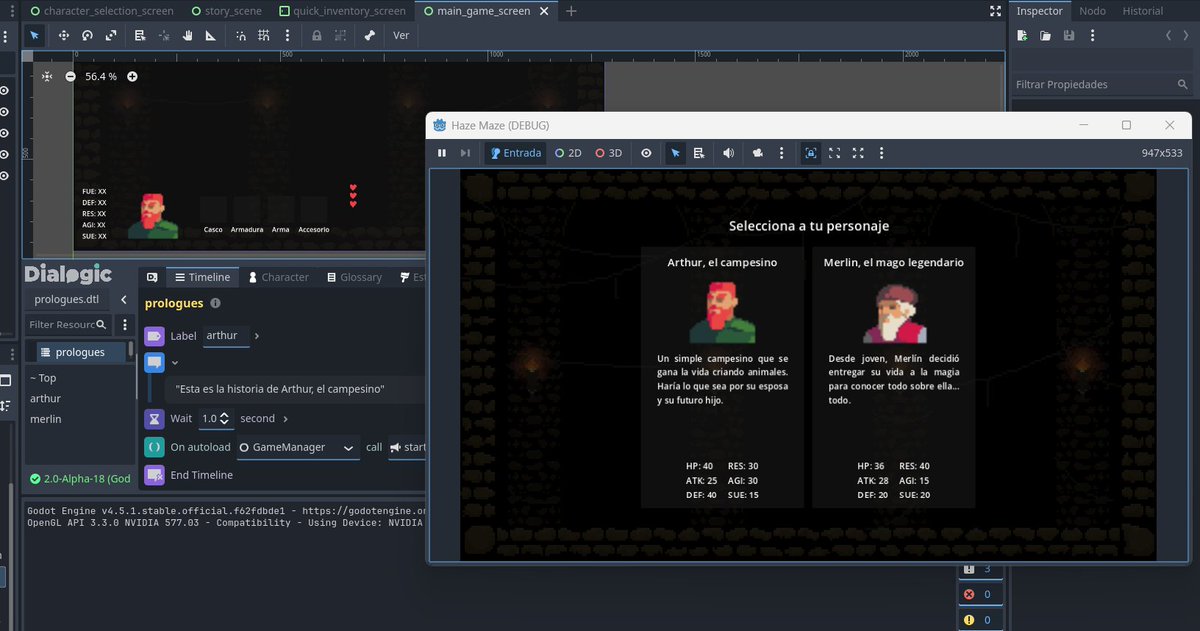Switch to the Dialogic Character tab
The height and width of the screenshot is (631, 1200).
point(279,277)
